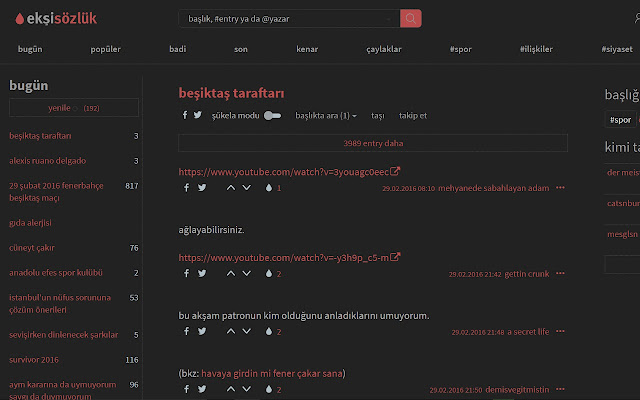The image size is (640, 400).
Task: Open sevişirken dinlenecek şarkılar sidebar topic
Action: coord(63,335)
